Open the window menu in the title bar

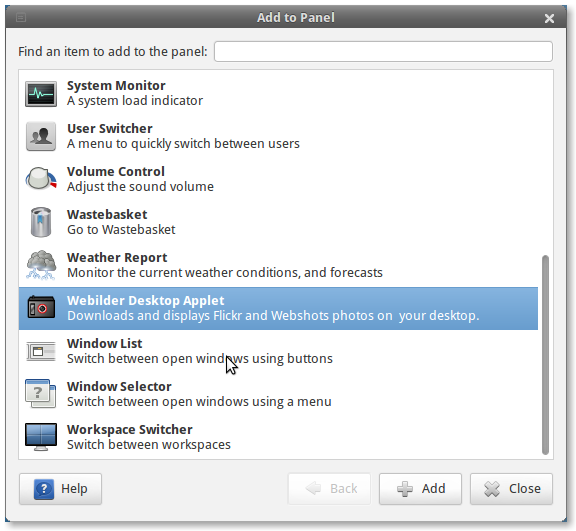click(x=21, y=17)
